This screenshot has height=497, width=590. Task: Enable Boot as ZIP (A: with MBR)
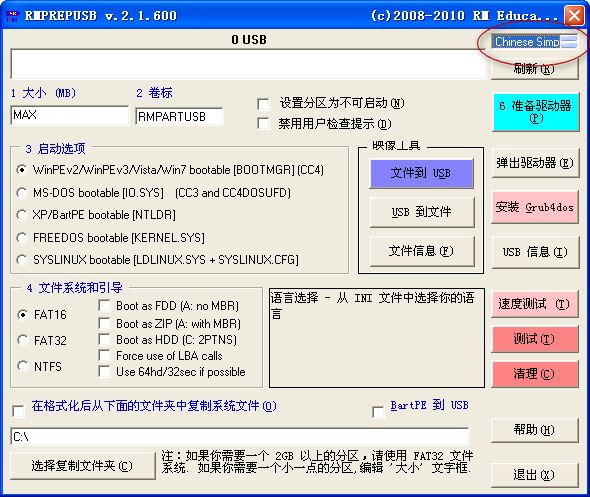[104, 323]
